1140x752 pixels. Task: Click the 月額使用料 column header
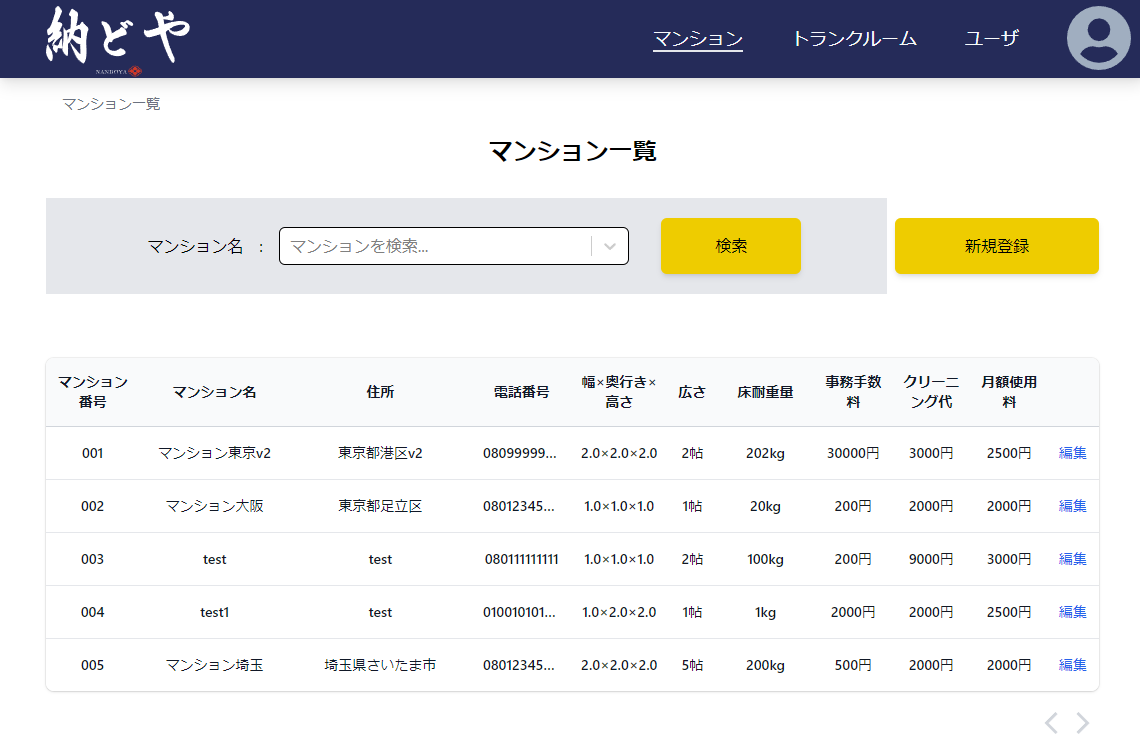coord(1008,392)
